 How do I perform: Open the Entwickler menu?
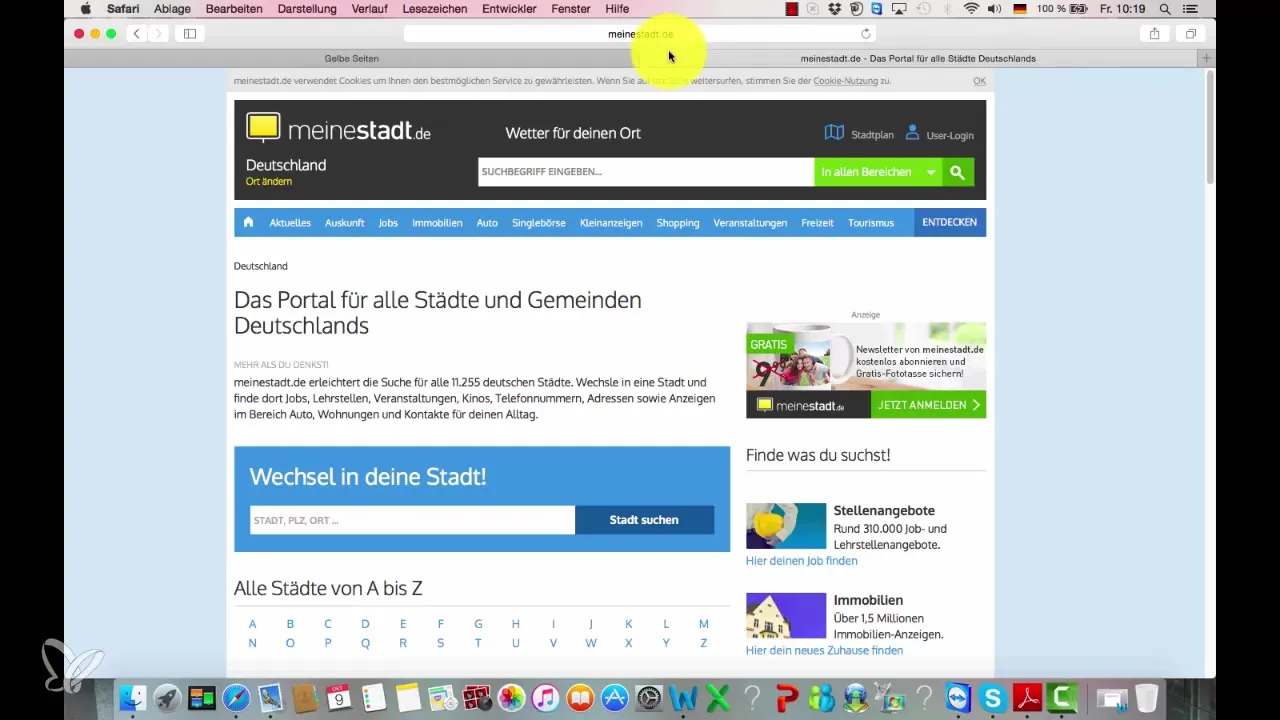click(x=508, y=9)
